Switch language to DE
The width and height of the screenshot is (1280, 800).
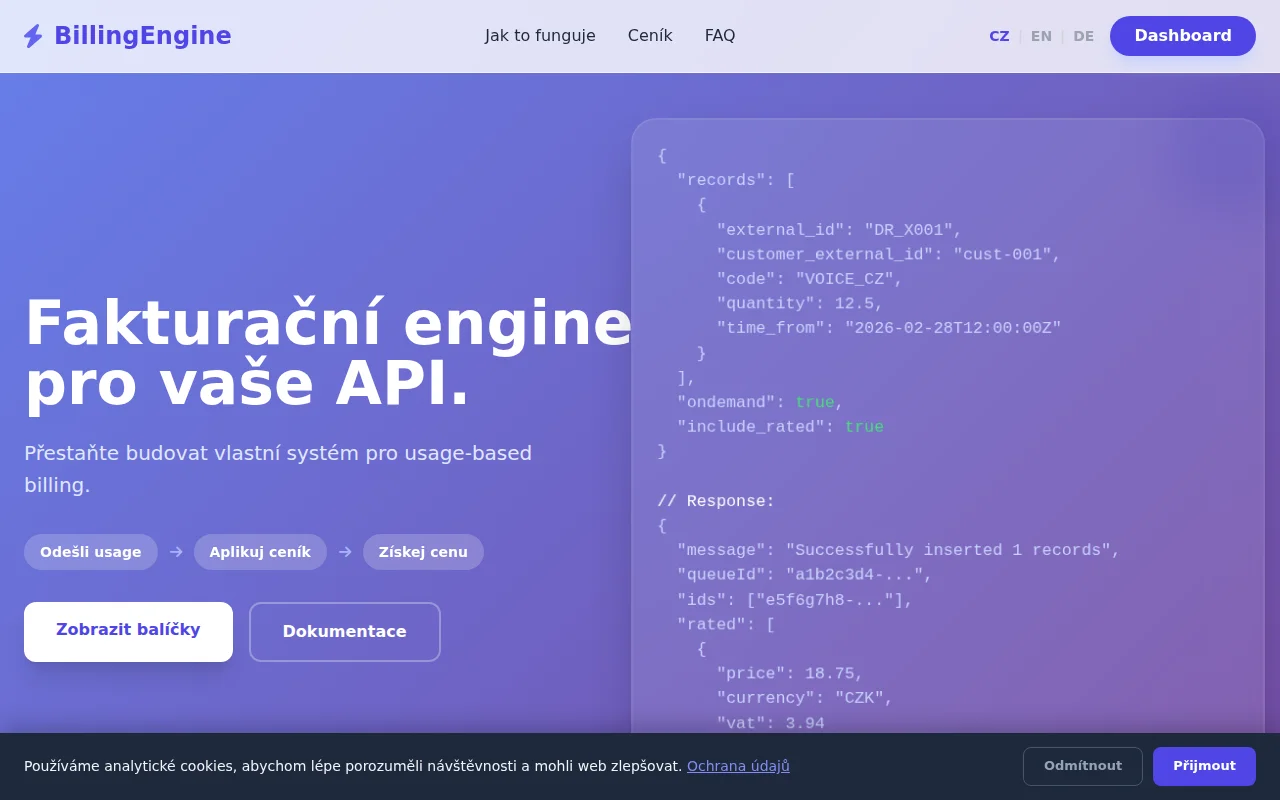pyautogui.click(x=1084, y=36)
